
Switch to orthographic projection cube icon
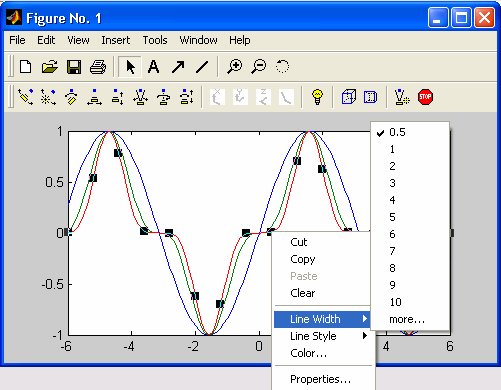pos(349,97)
